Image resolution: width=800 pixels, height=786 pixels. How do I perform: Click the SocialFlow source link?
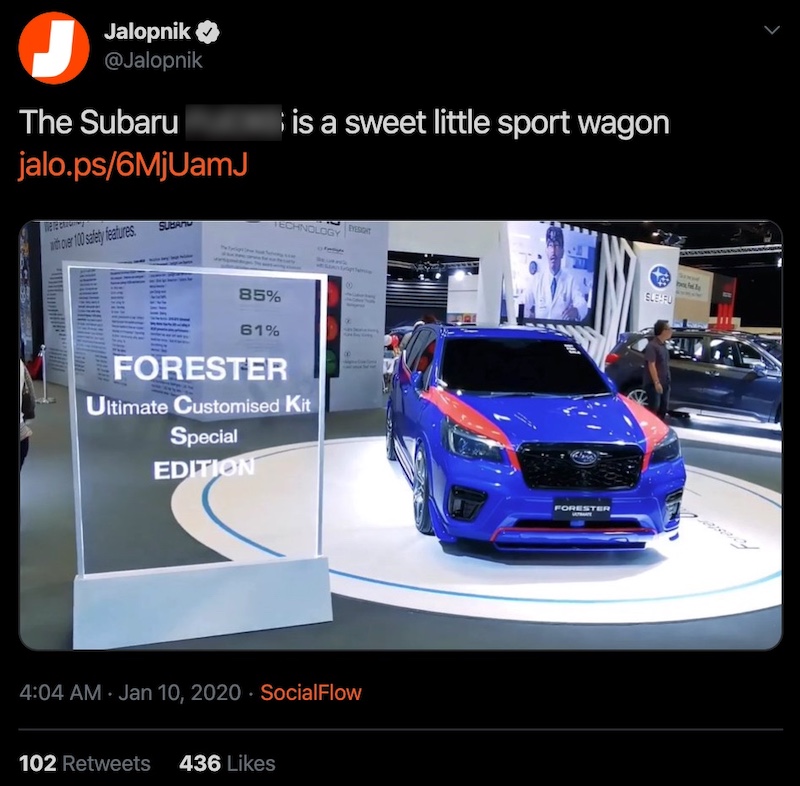click(311, 692)
